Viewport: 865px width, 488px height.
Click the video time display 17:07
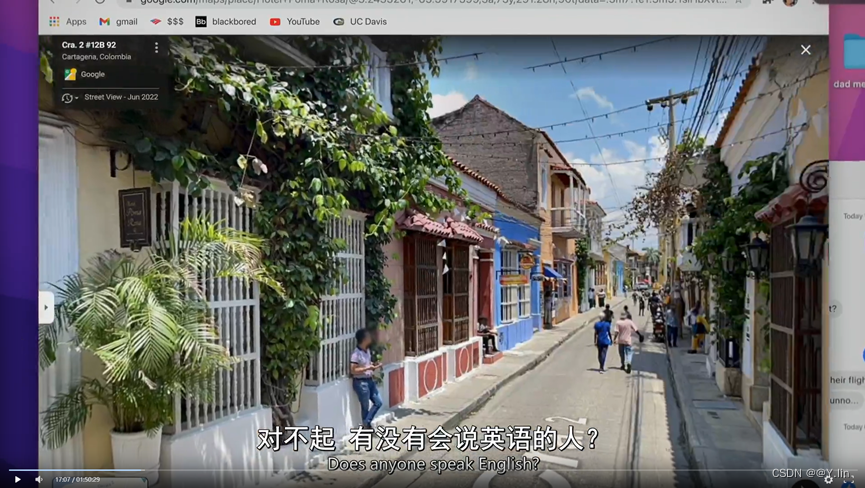tap(77, 480)
